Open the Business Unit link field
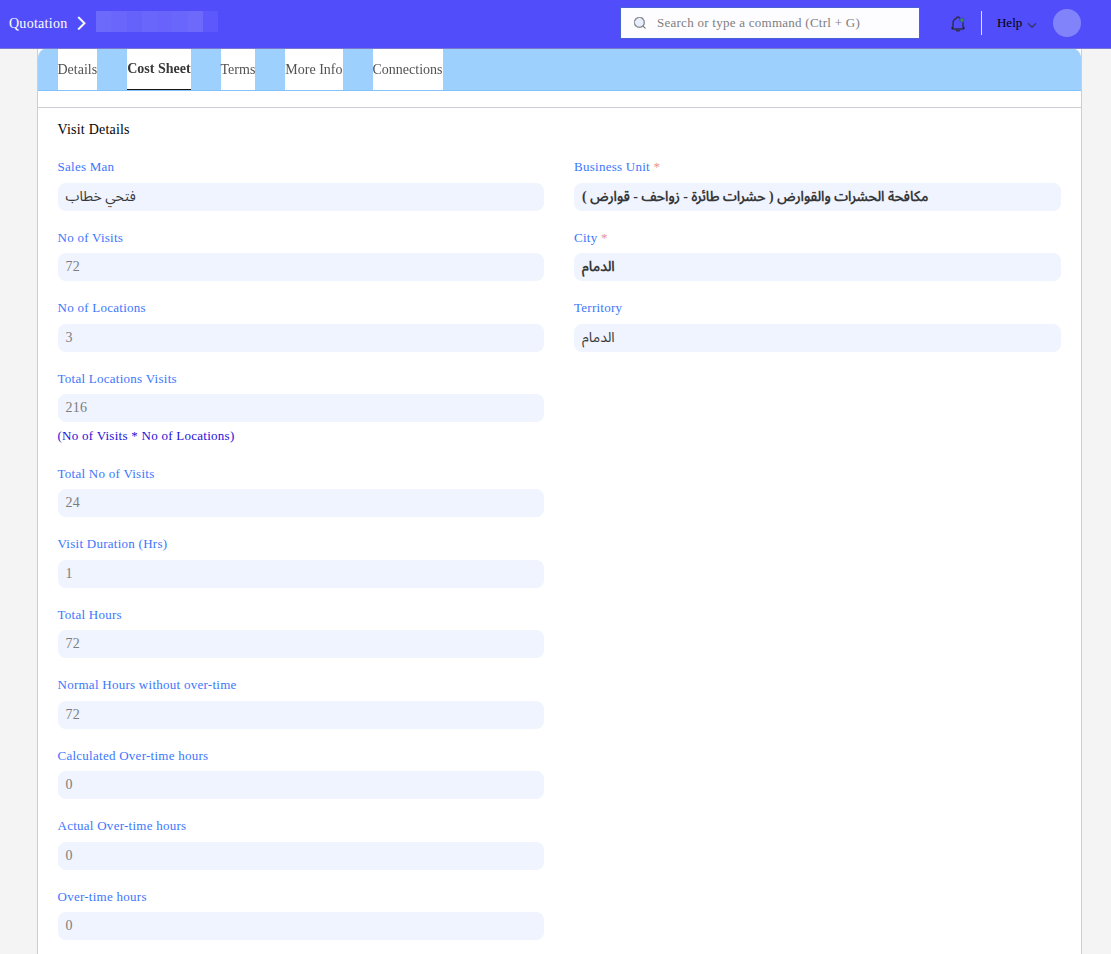The width and height of the screenshot is (1111, 954). pyautogui.click(x=816, y=197)
